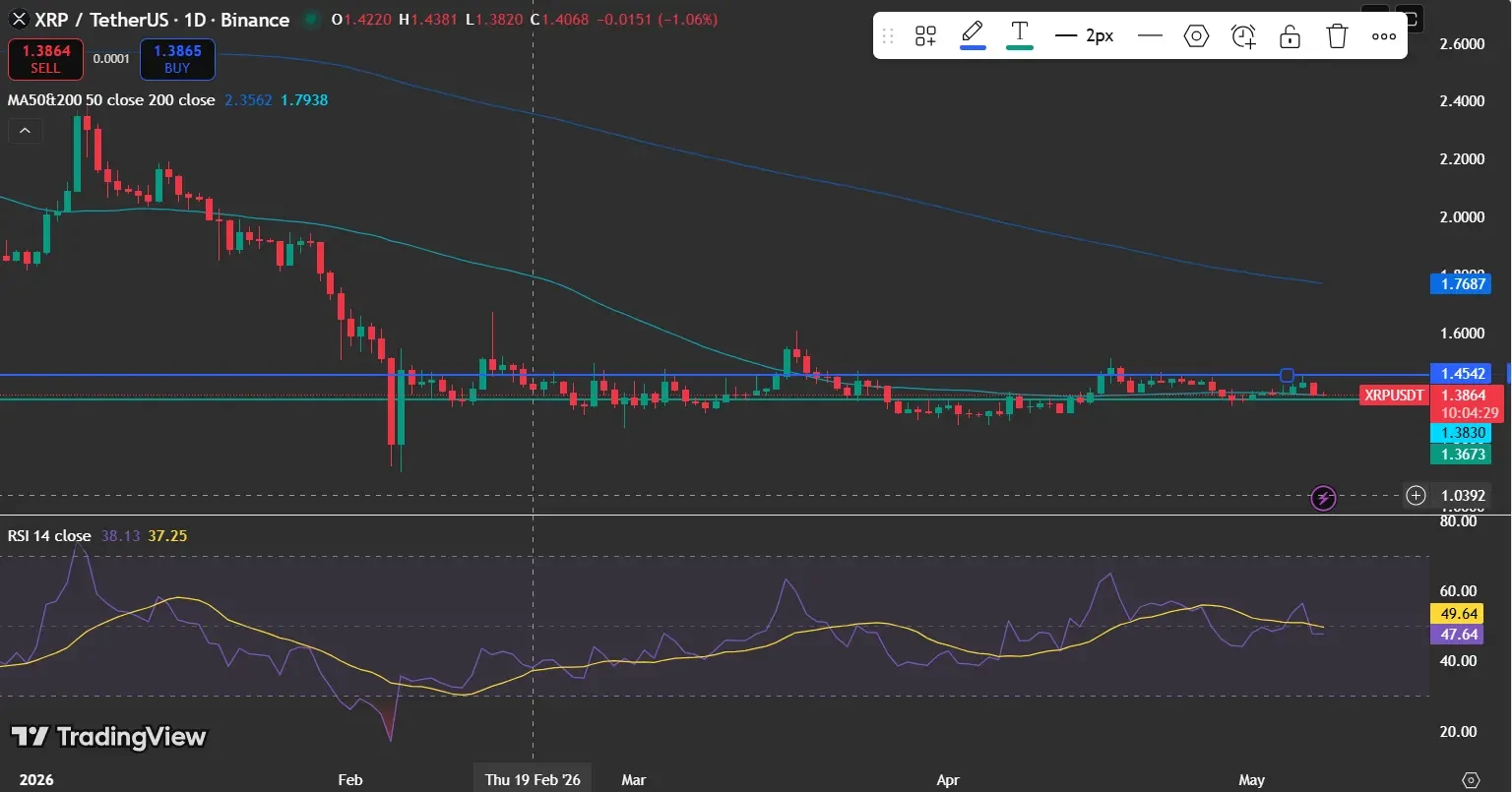Image resolution: width=1512 pixels, height=792 pixels.
Task: Click the 2026 label on time axis
Action: pos(35,779)
